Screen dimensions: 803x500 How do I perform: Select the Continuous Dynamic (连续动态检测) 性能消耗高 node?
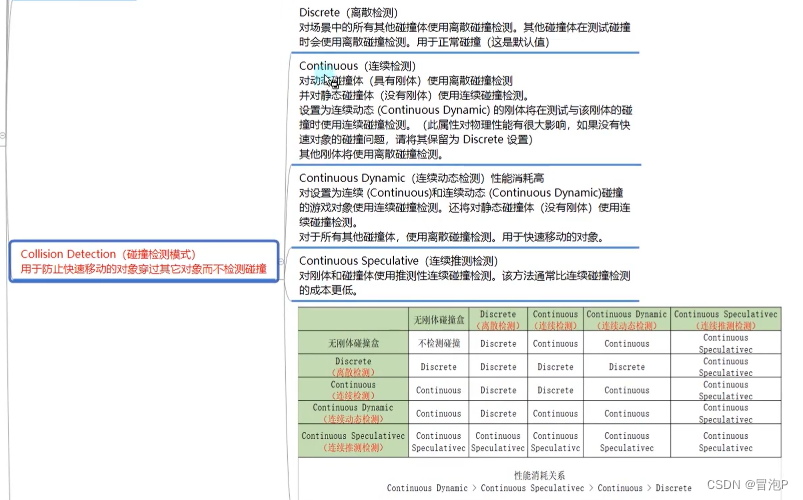(x=421, y=178)
